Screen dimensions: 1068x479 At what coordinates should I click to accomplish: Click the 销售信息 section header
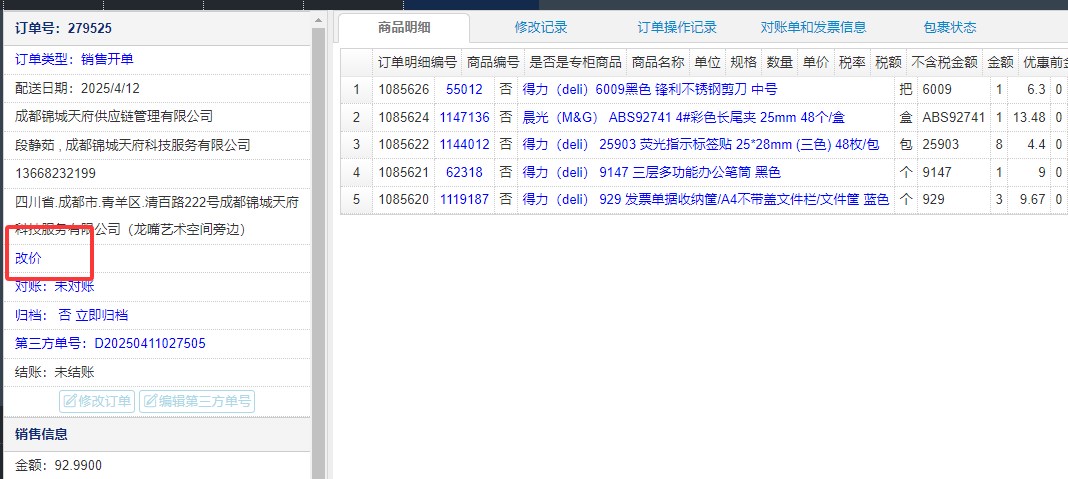coord(41,435)
